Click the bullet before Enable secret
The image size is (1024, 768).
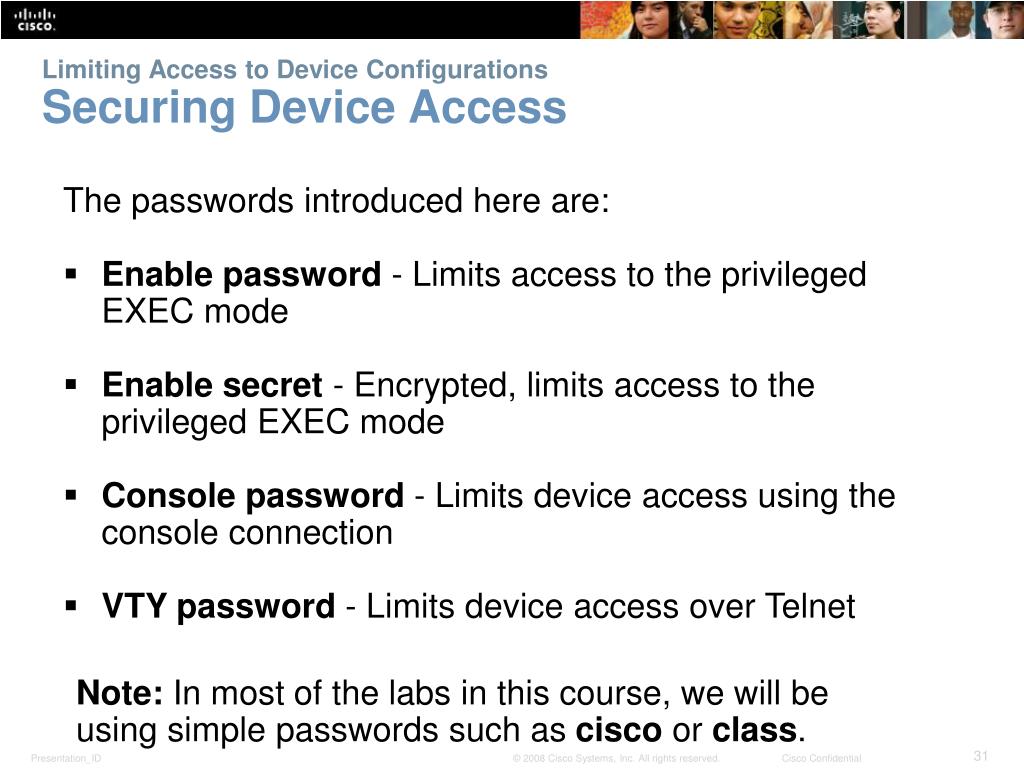tap(71, 384)
